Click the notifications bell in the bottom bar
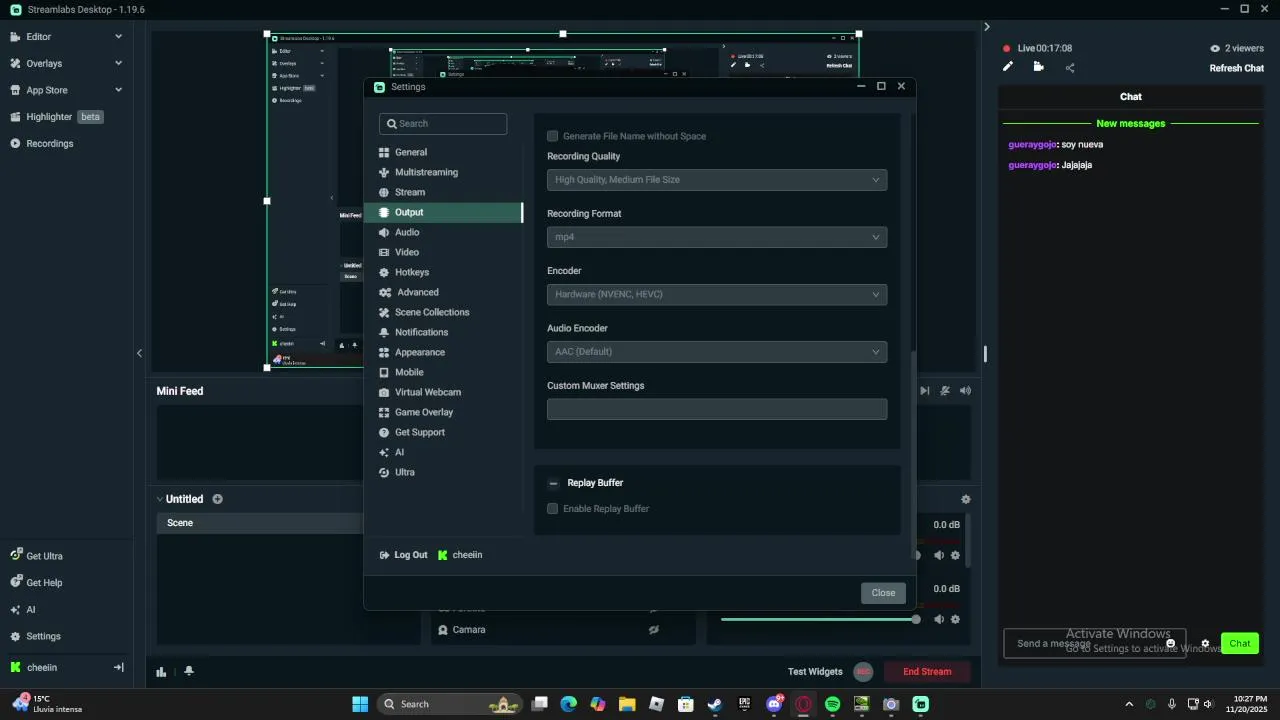 coord(189,671)
